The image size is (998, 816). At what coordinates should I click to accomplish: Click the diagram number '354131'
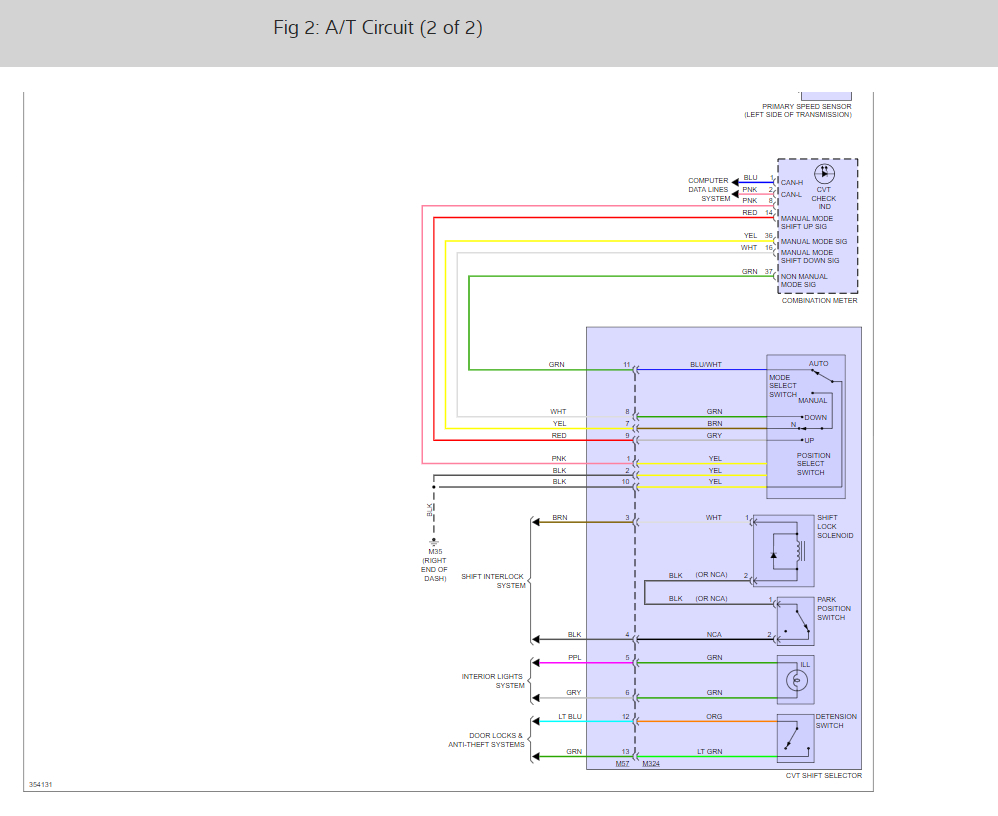[x=41, y=784]
